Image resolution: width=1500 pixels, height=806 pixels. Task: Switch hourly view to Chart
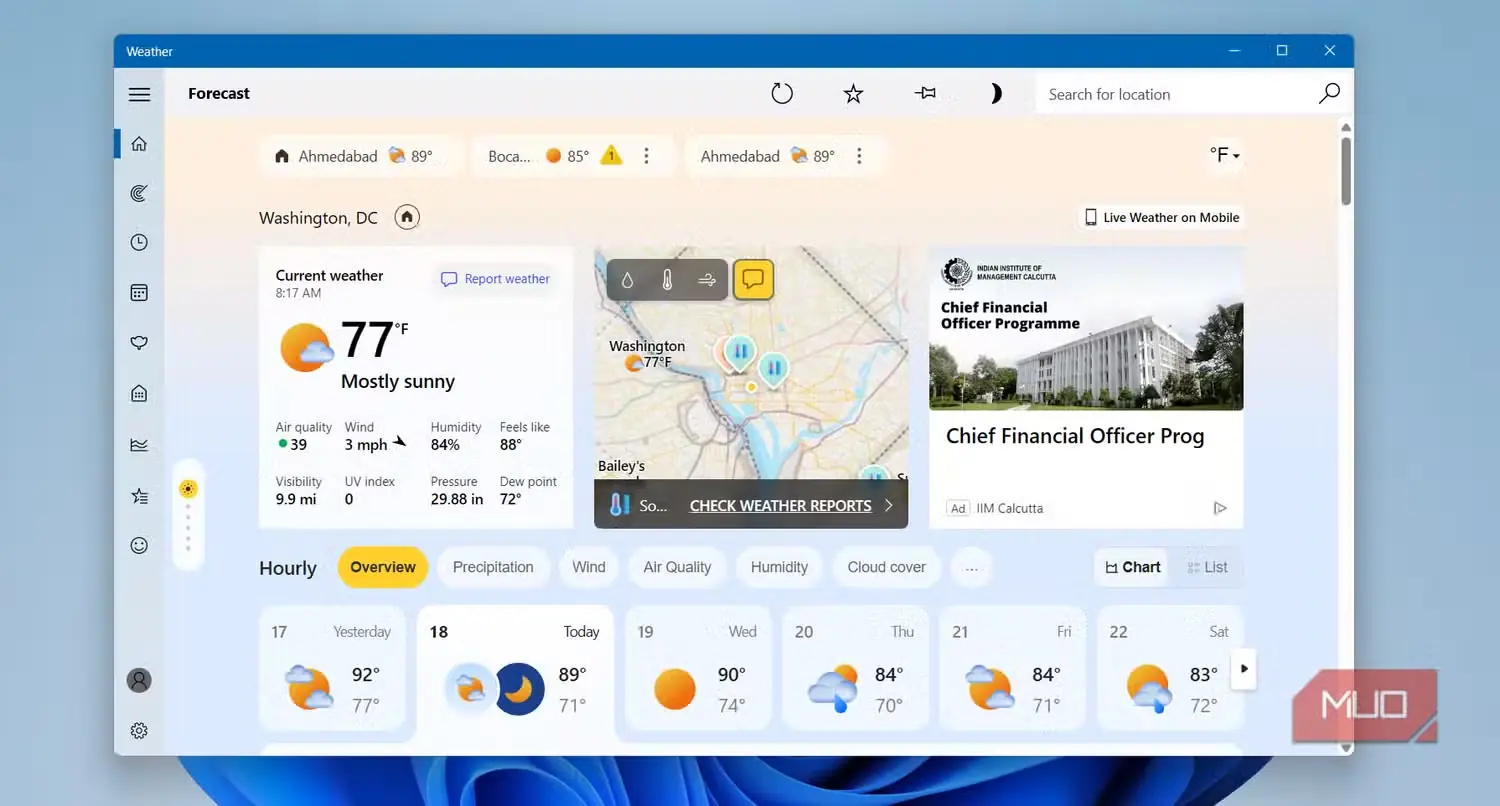click(1132, 567)
